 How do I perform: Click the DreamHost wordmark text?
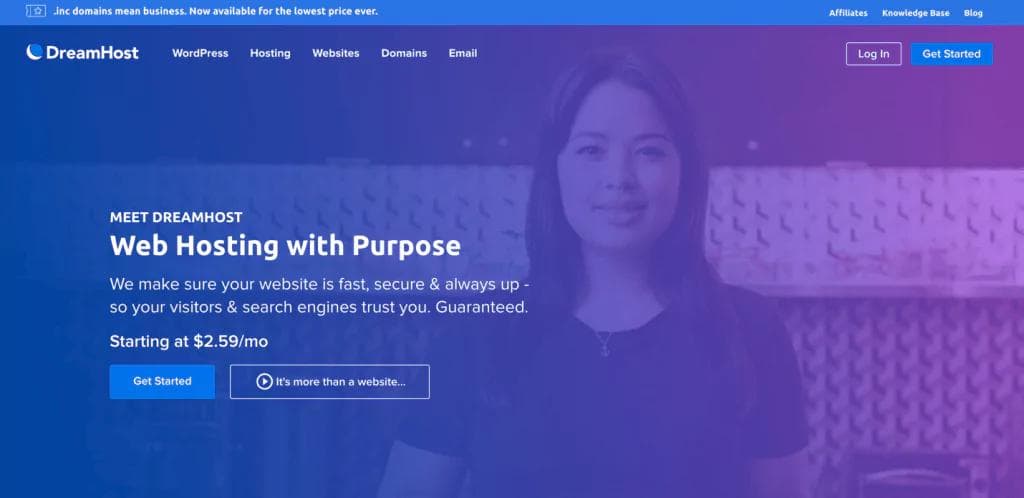click(x=92, y=53)
